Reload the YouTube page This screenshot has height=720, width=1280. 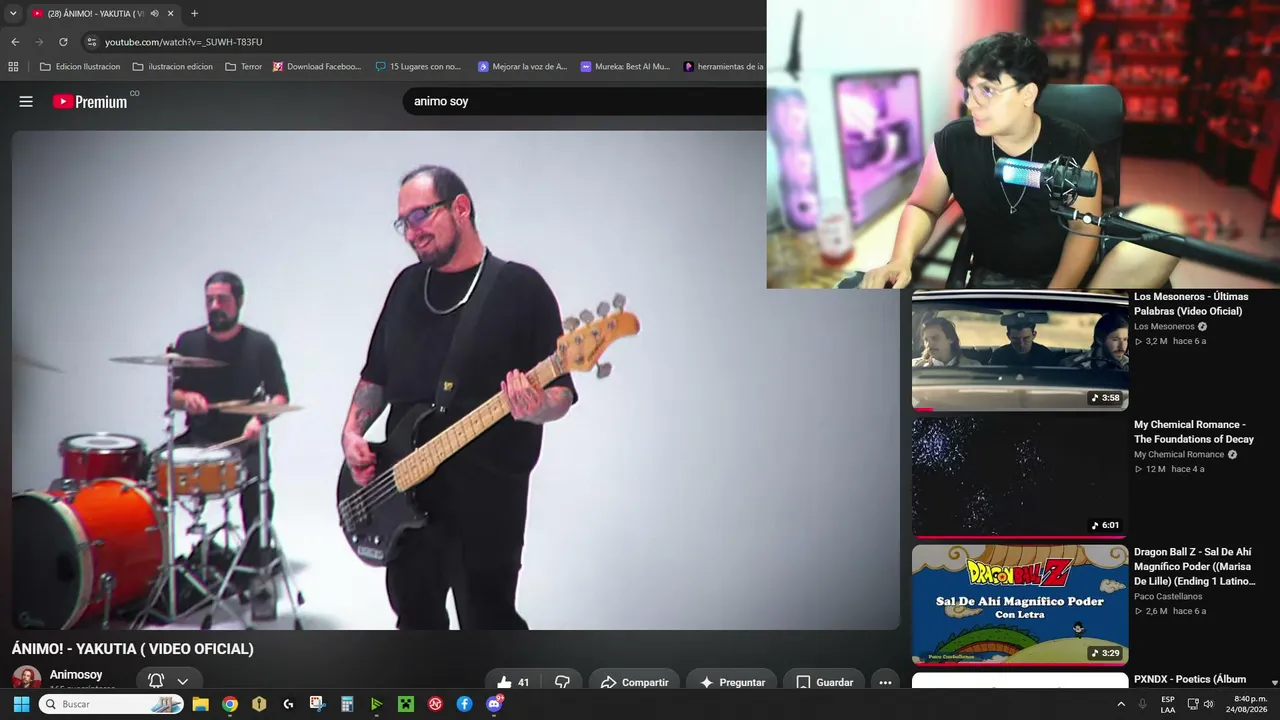coord(63,42)
